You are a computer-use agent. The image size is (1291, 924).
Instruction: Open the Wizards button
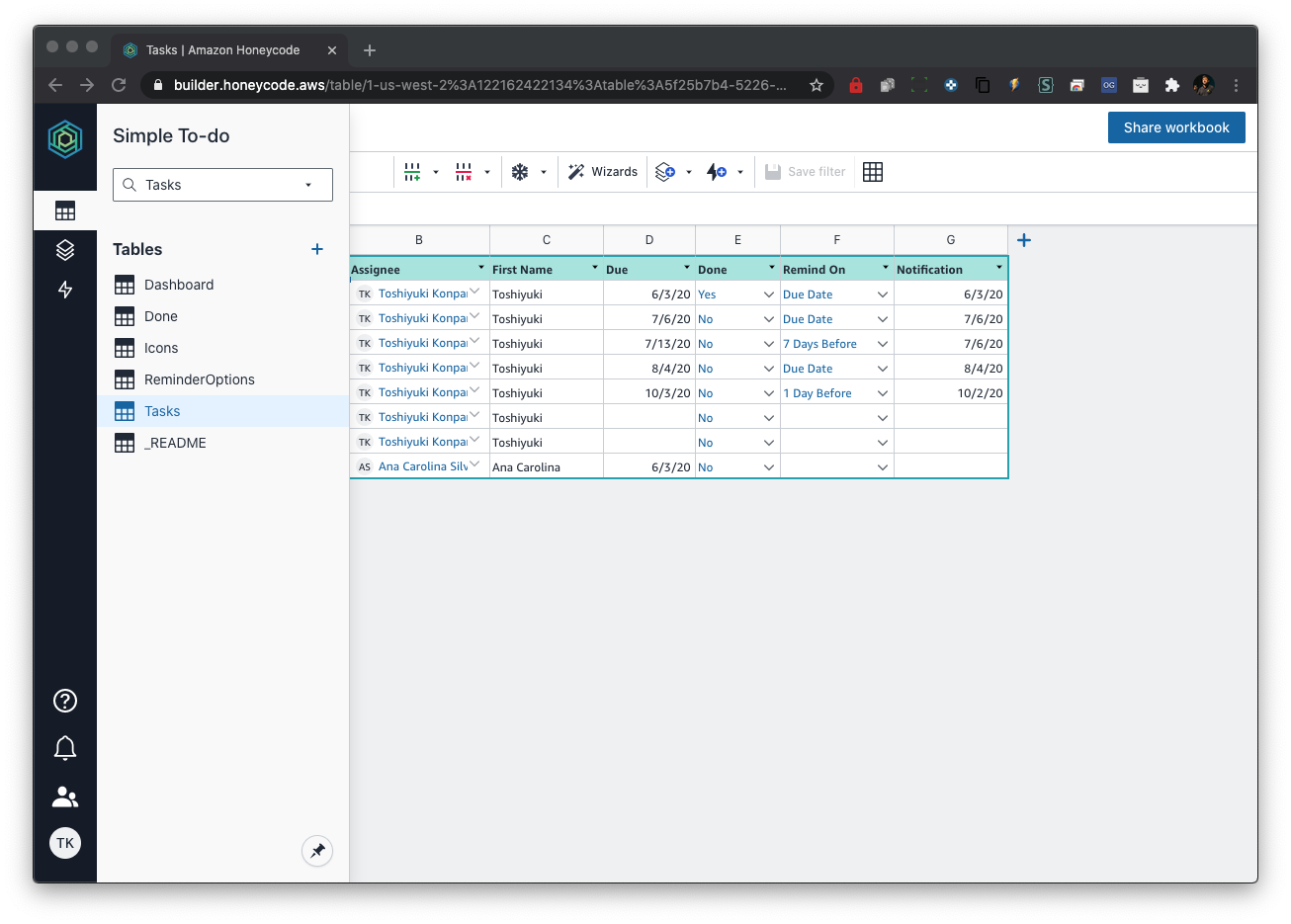coord(603,172)
